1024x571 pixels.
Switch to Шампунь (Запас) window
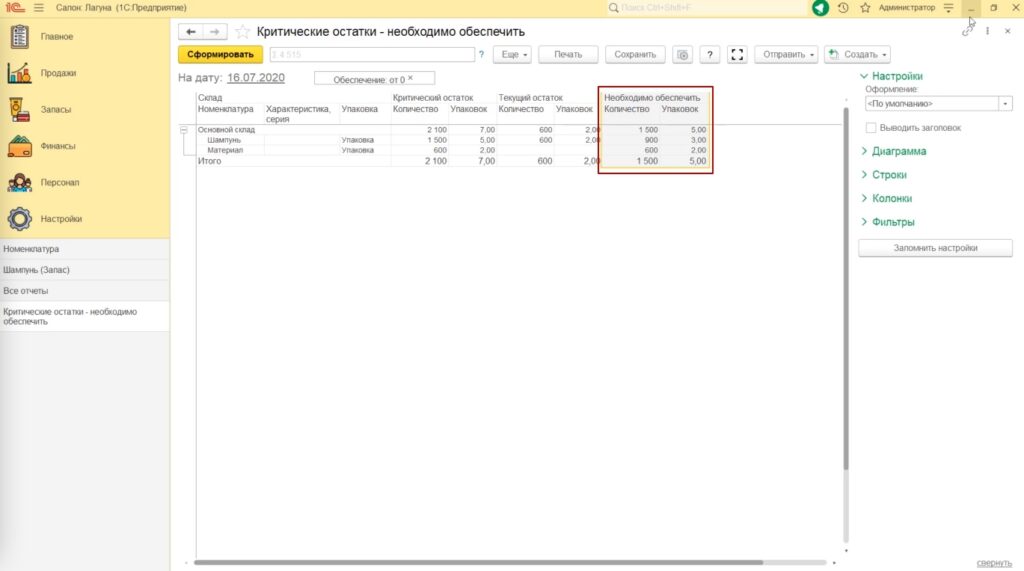tap(85, 270)
